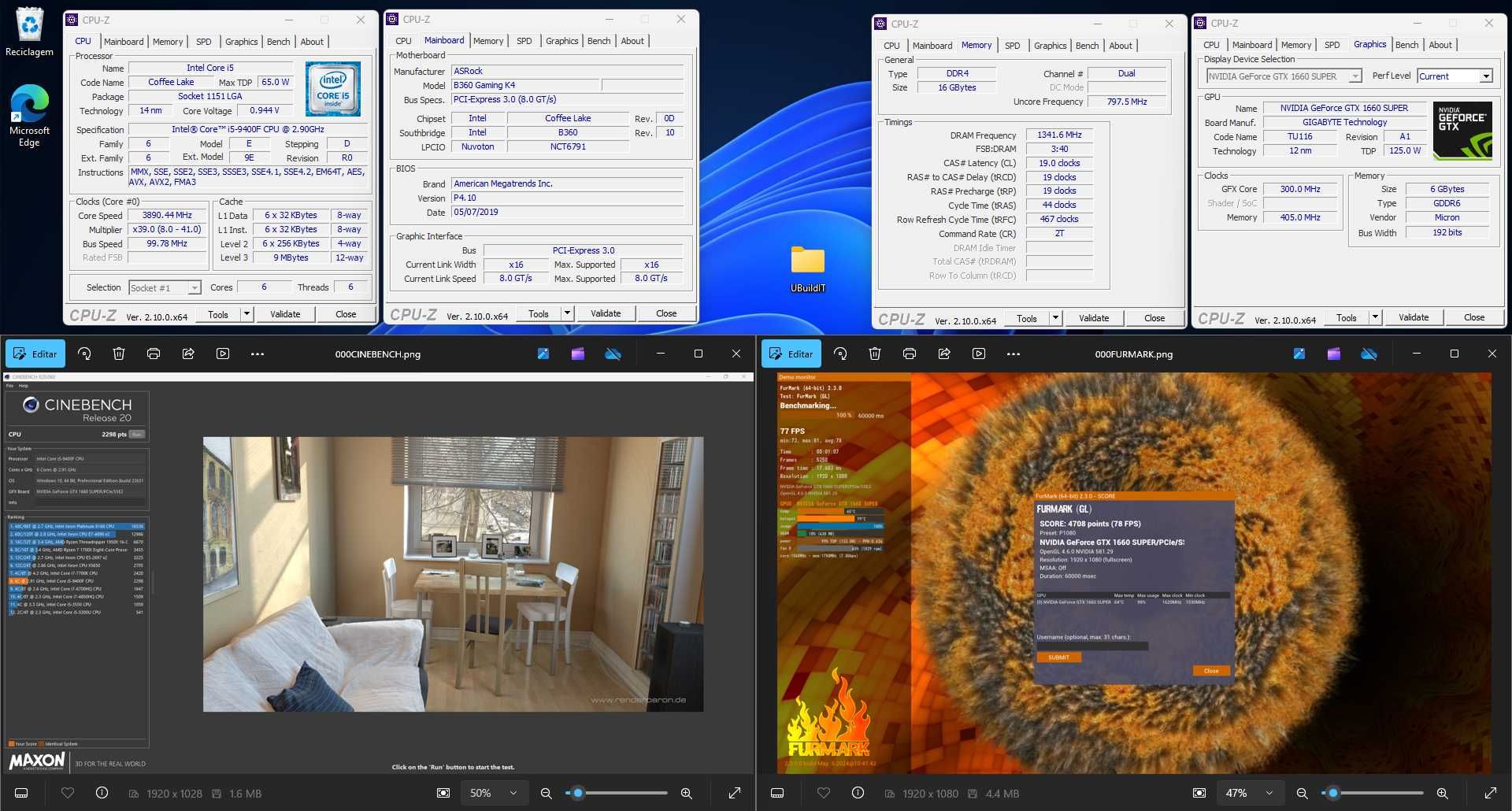This screenshot has width=1512, height=811.
Task: Open CPU tab in the Memory CPU-Z window
Action: click(891, 46)
